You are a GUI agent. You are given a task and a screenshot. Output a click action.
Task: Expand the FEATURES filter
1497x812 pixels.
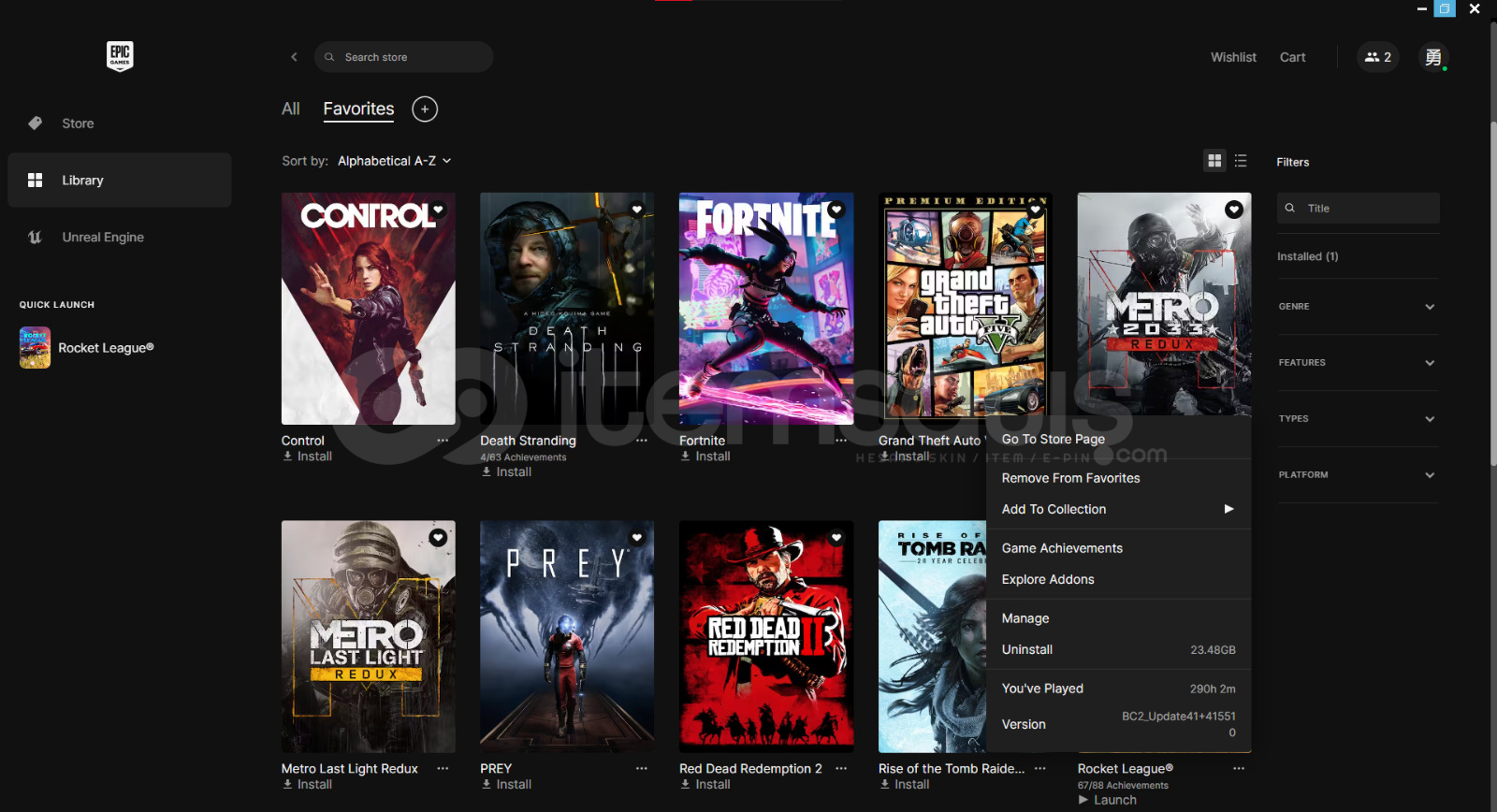(1358, 363)
